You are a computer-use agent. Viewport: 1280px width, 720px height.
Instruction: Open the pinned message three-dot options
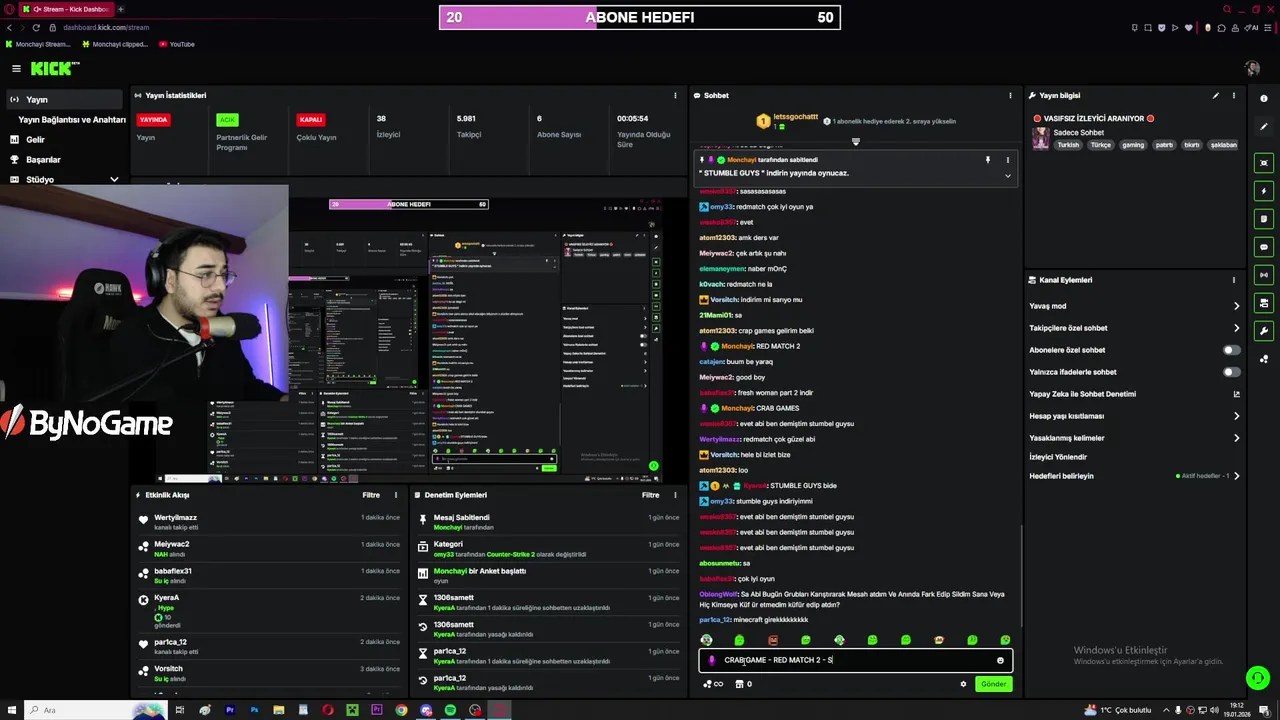1007,160
